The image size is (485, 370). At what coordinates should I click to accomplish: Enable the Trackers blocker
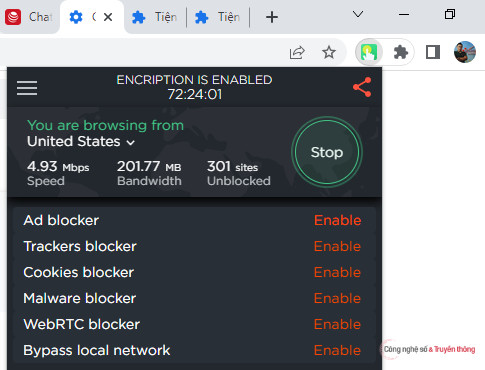[x=337, y=246]
